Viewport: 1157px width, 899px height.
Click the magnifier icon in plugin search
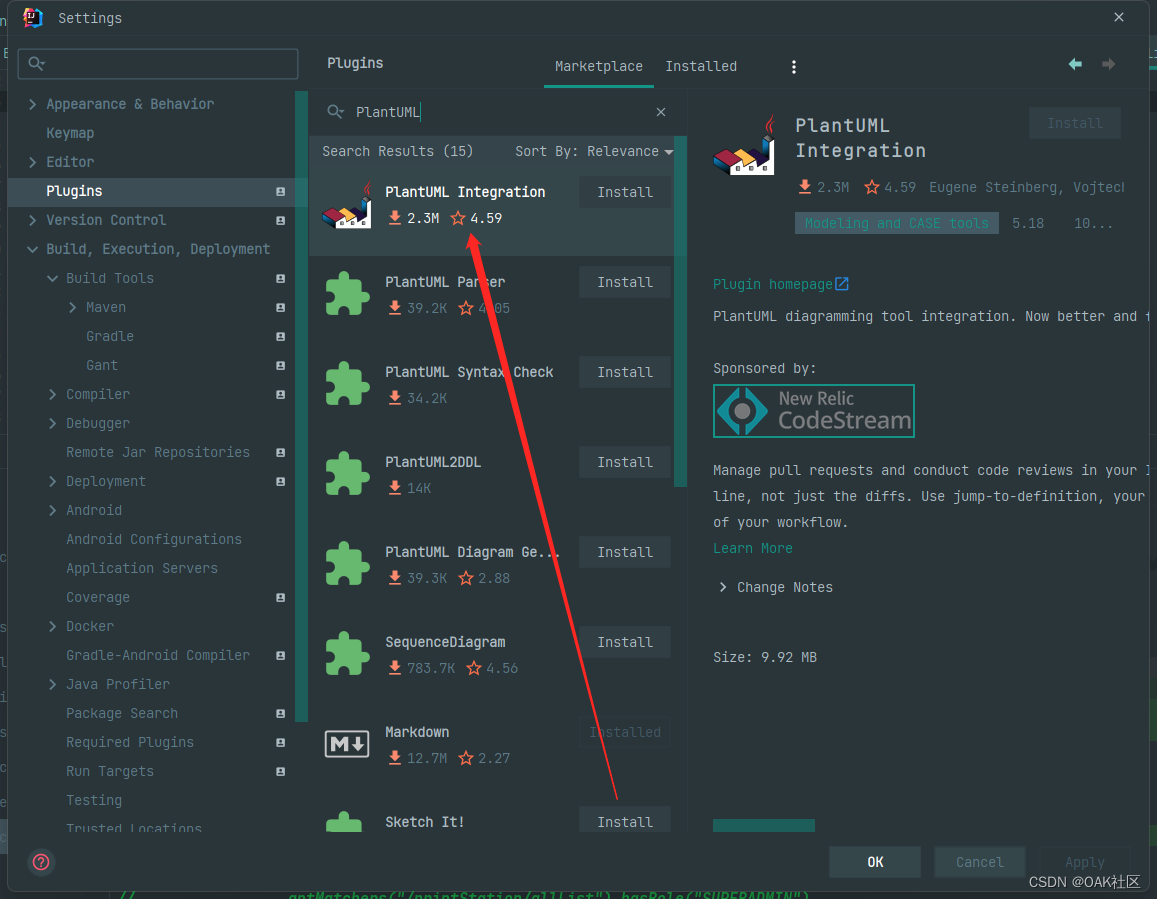(335, 111)
